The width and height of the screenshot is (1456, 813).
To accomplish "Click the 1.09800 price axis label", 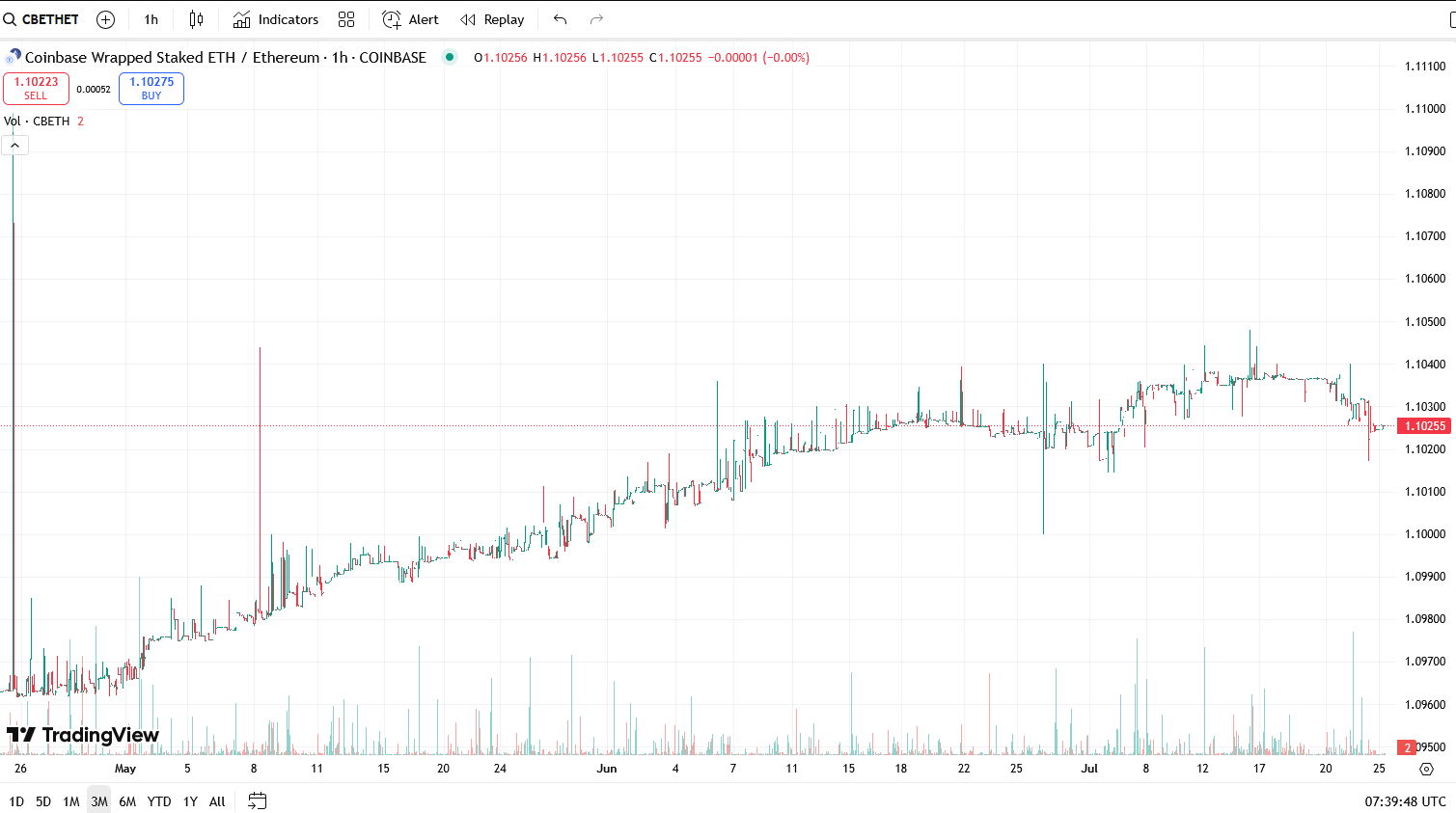I will pos(1425,619).
